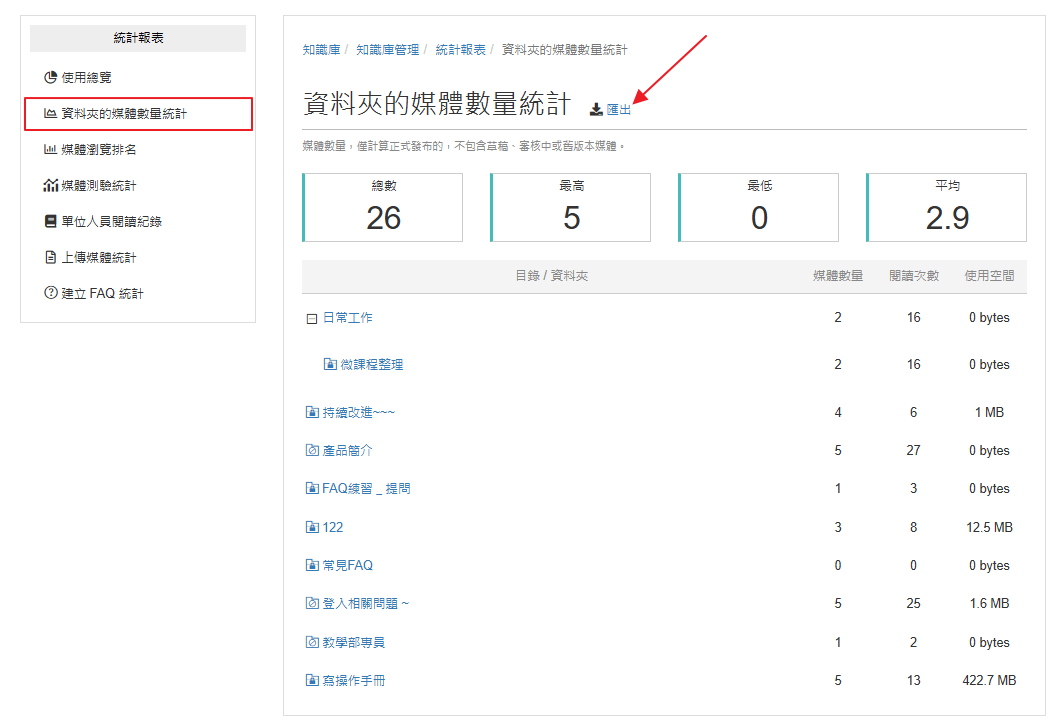Click the book icon for 單位人員閱讀紀錄
This screenshot has width=1055, height=723.
(50, 221)
